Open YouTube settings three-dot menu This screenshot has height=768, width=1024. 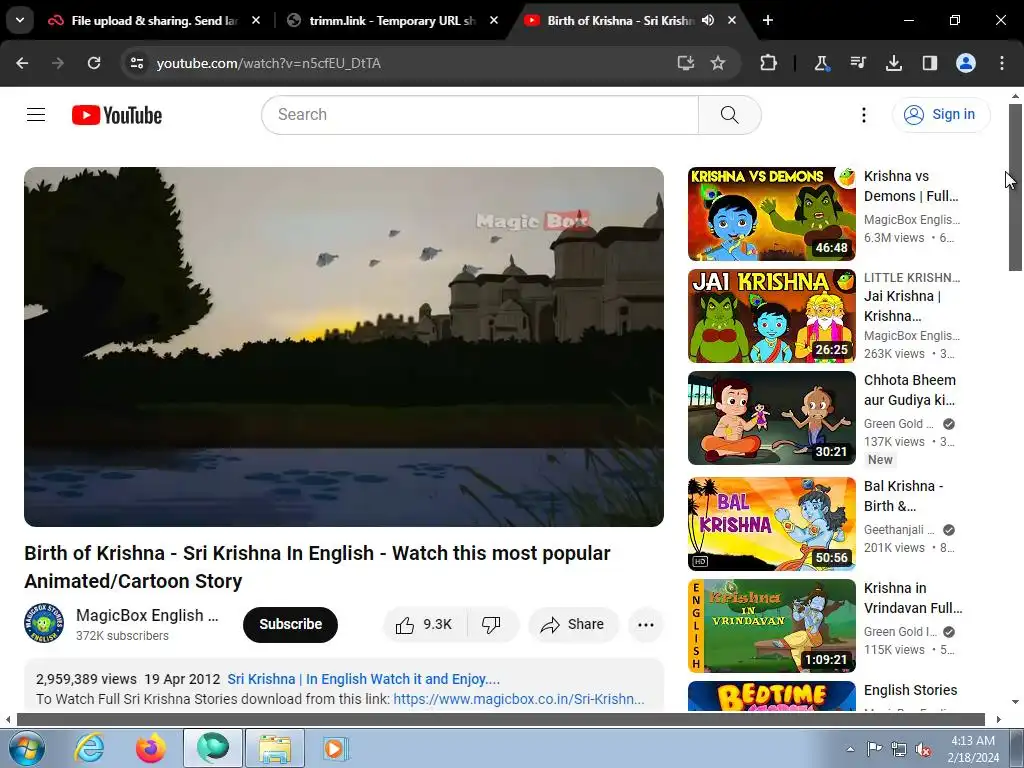[863, 115]
